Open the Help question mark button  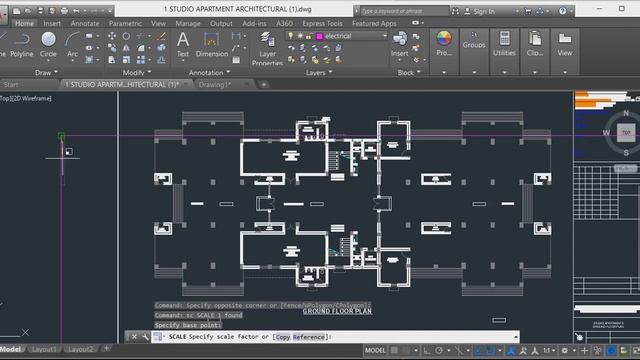pos(562,11)
